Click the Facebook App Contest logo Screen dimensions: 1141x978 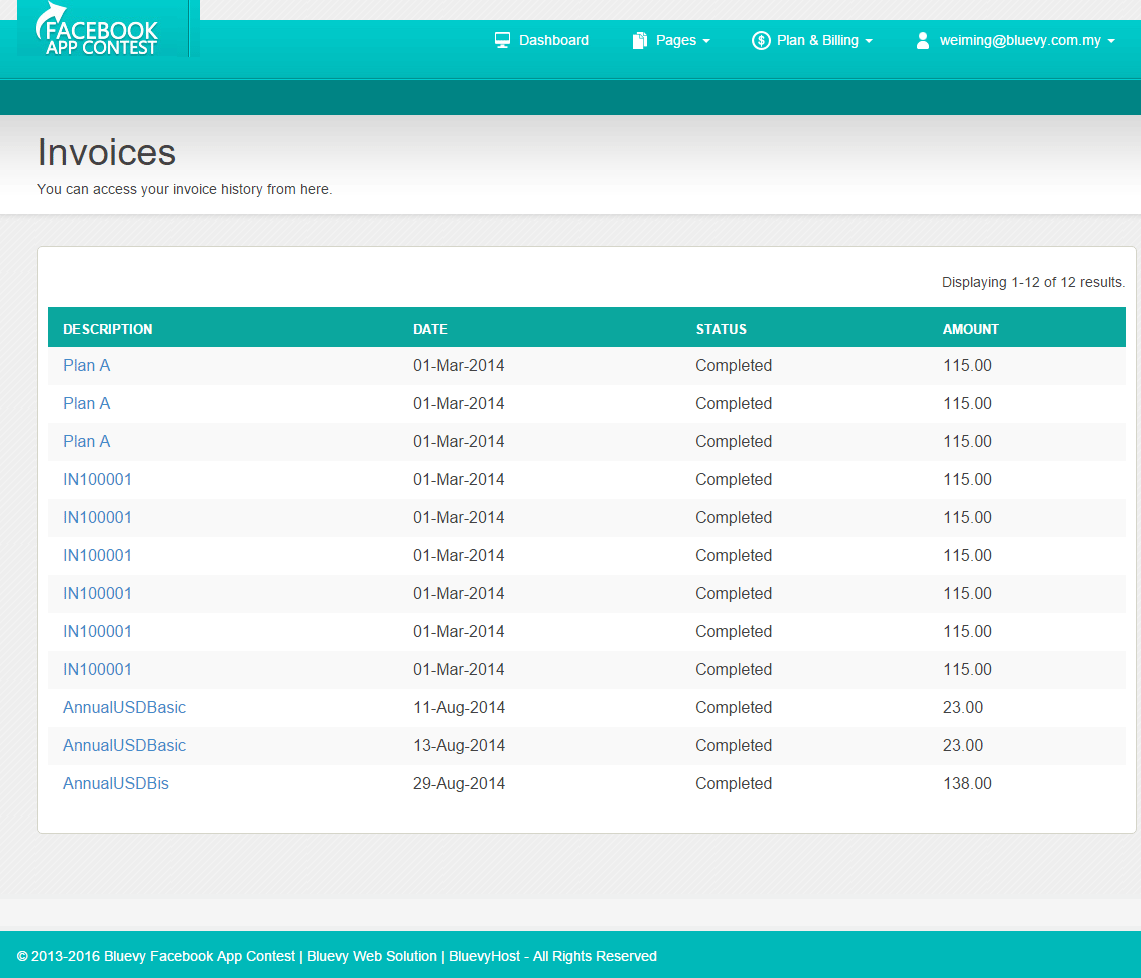click(97, 30)
